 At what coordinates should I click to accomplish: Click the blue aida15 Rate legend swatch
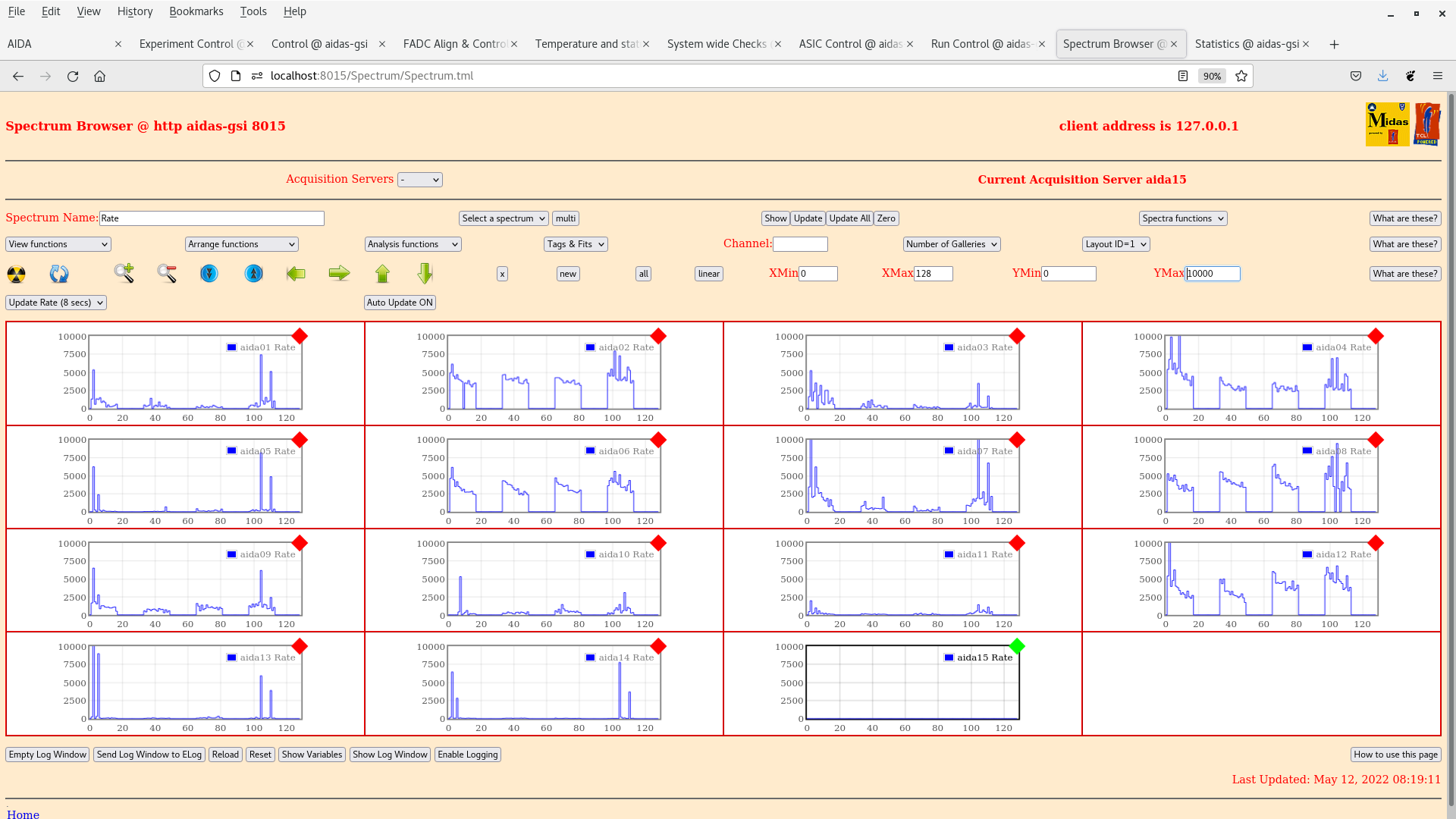point(949,657)
